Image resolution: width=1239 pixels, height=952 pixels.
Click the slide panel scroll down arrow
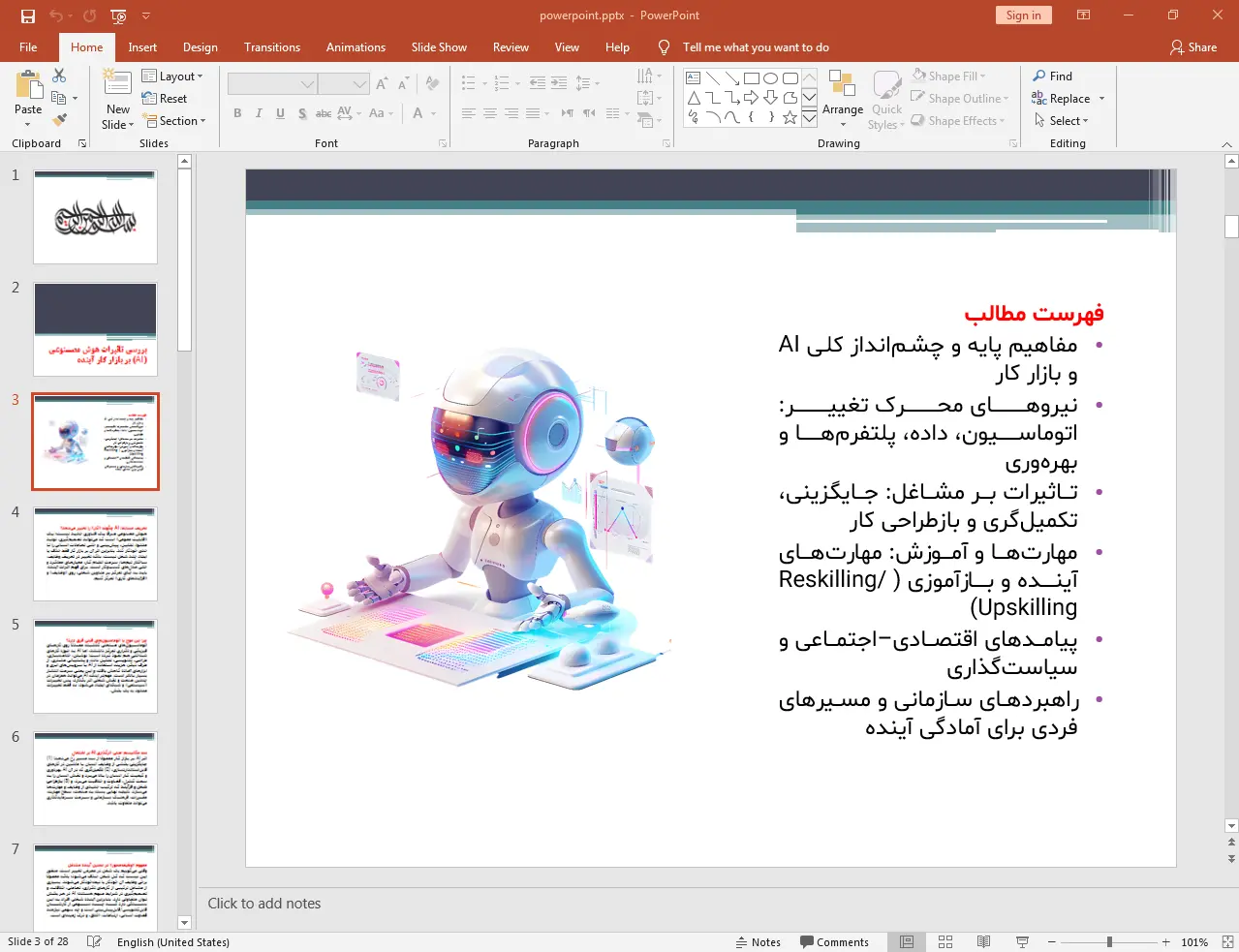pos(184,923)
